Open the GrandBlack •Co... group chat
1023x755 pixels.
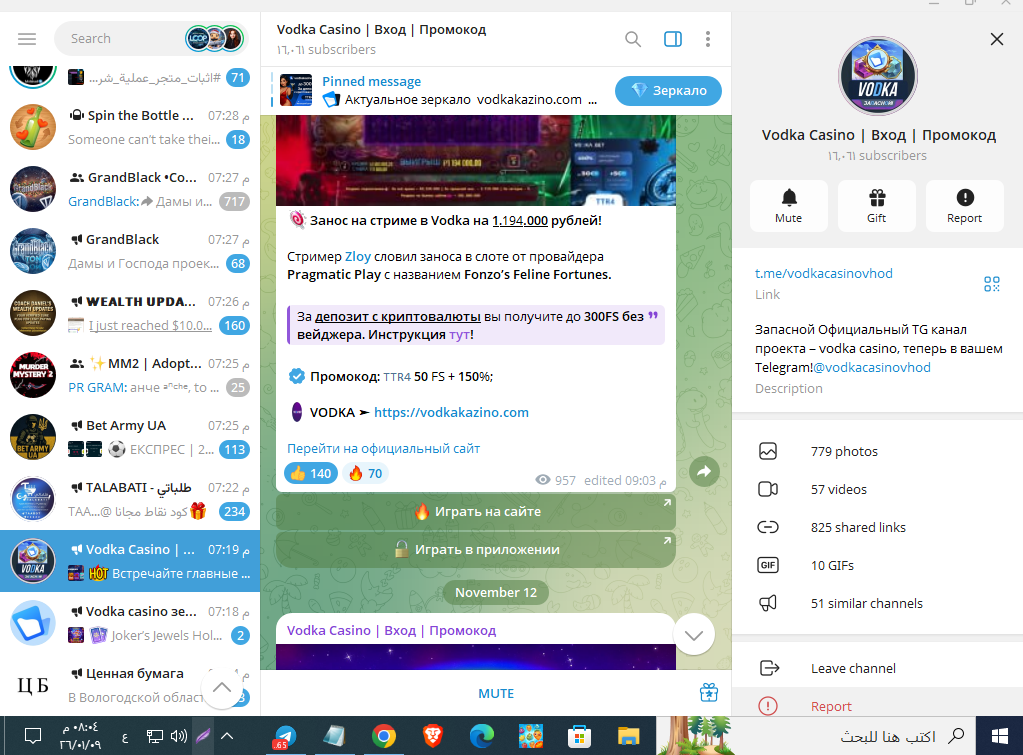[x=130, y=189]
